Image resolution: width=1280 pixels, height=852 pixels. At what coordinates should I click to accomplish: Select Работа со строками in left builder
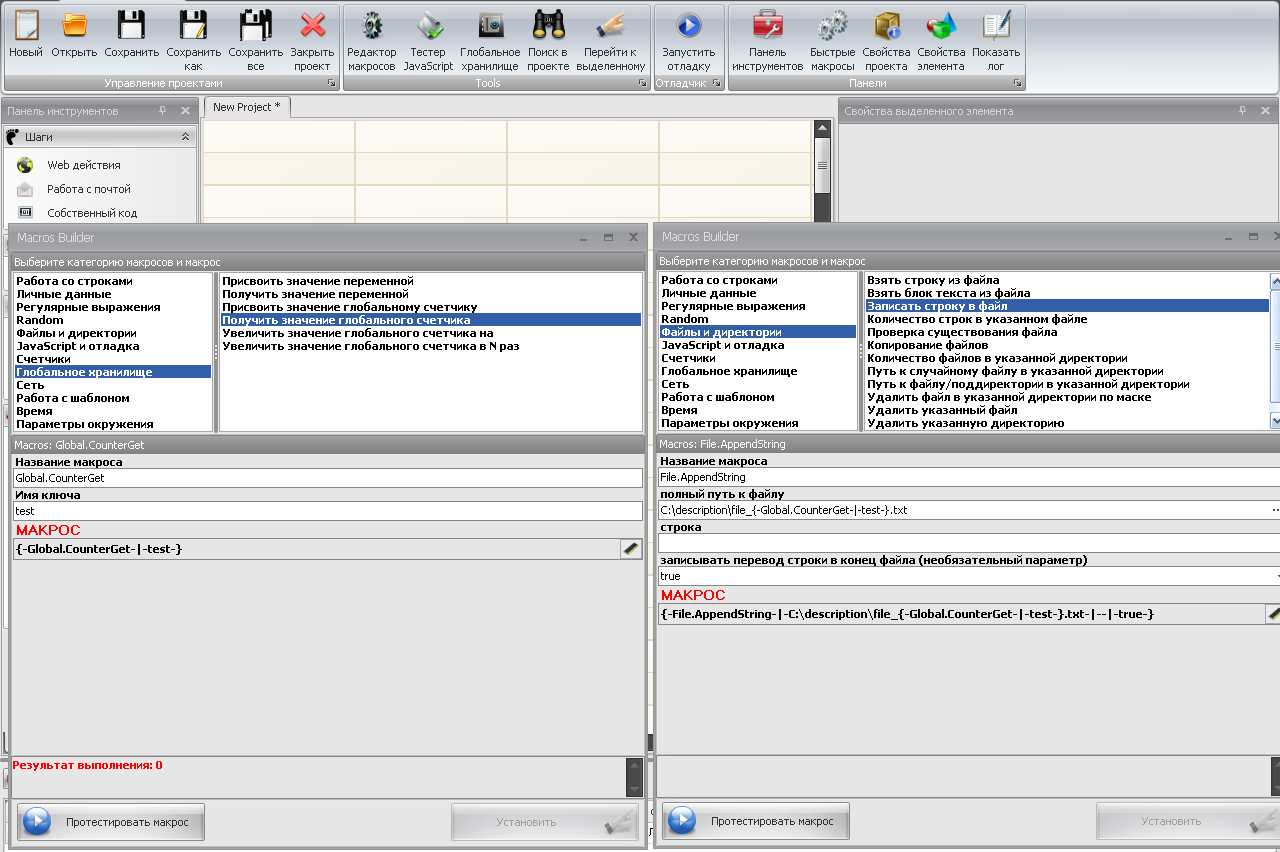coord(74,281)
